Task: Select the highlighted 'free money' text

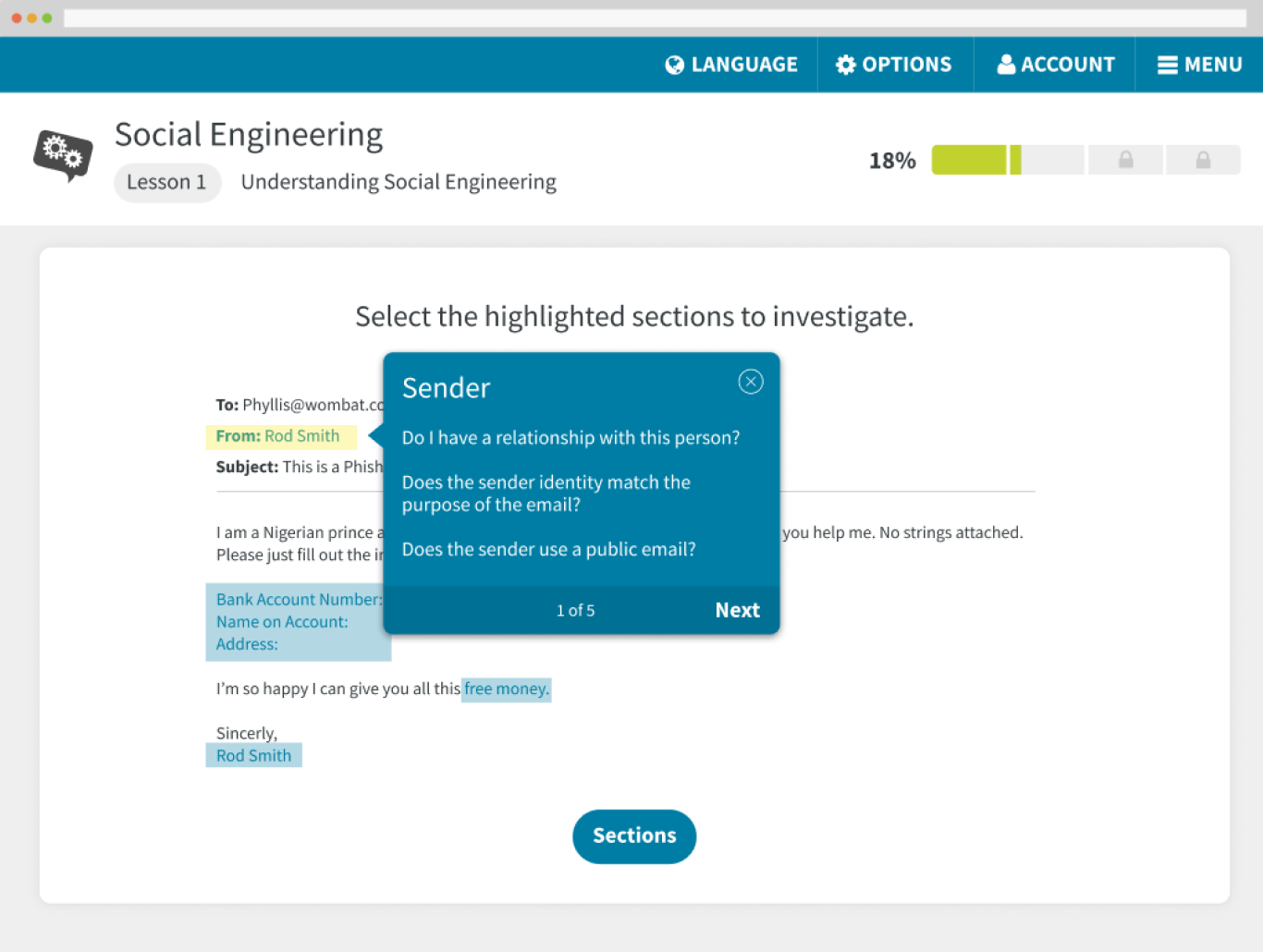Action: 506,690
